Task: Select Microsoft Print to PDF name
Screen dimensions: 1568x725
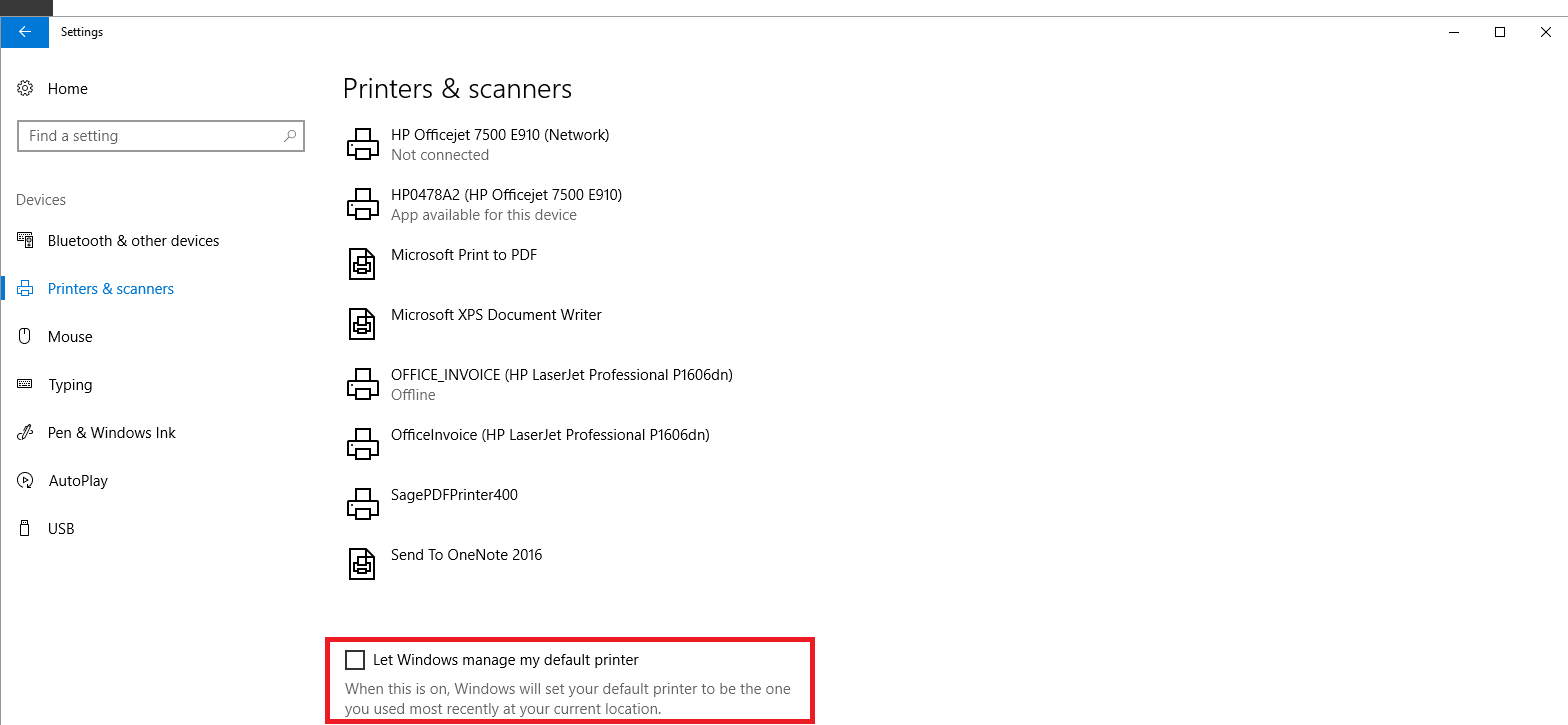Action: pyautogui.click(x=464, y=255)
